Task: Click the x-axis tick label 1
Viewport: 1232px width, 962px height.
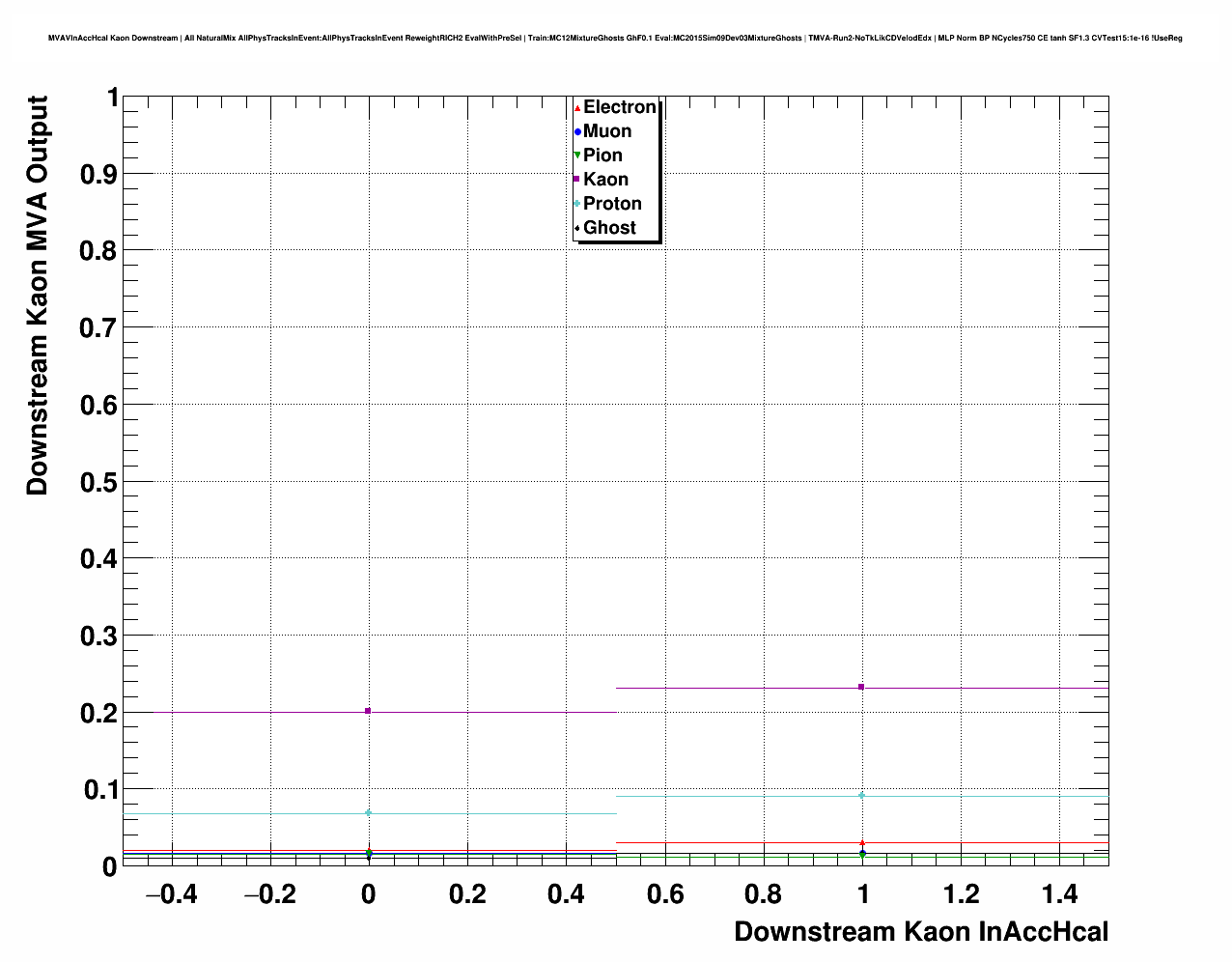Action: (862, 894)
